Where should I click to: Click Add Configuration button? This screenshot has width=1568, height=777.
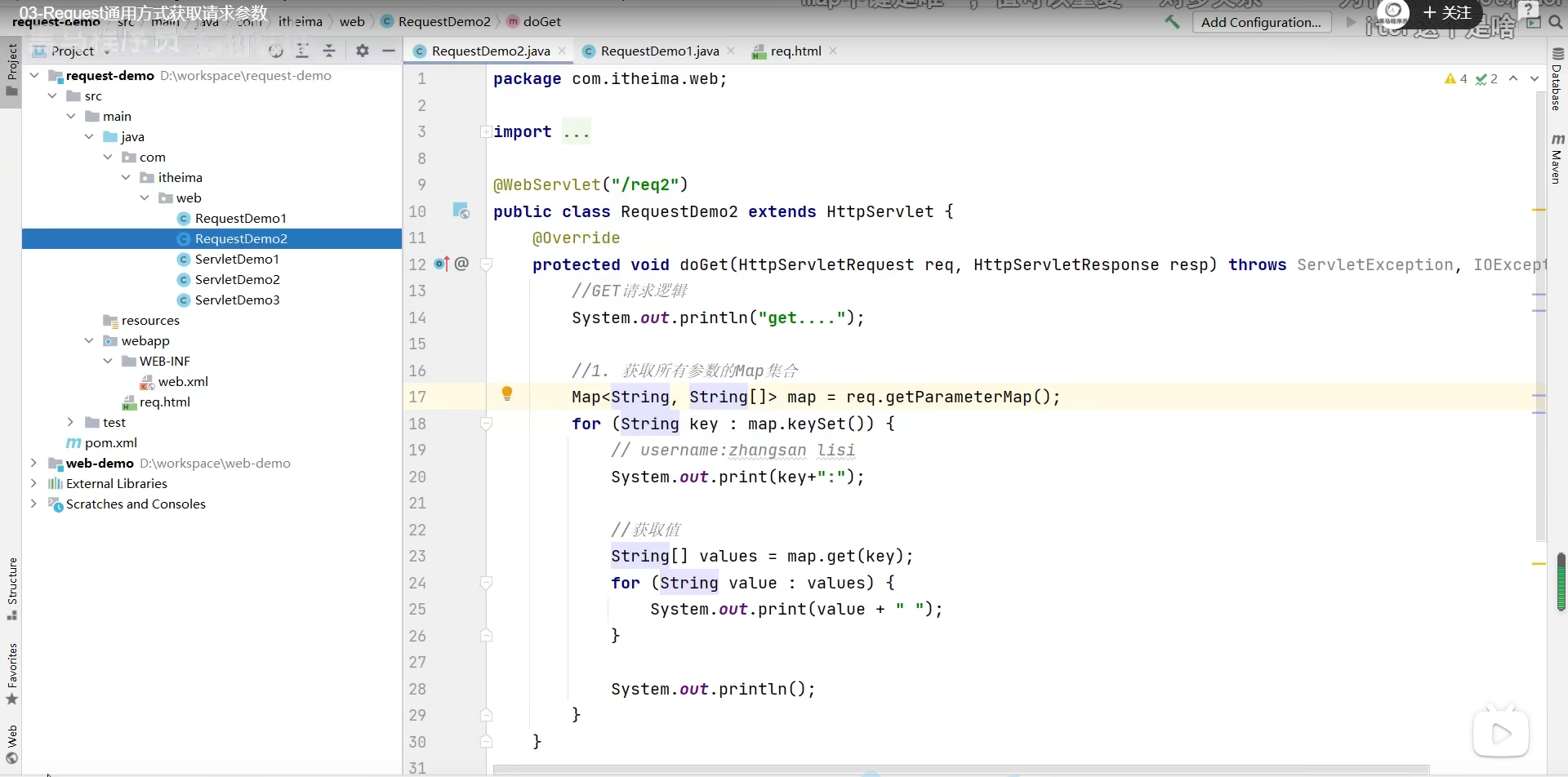pyautogui.click(x=1261, y=22)
